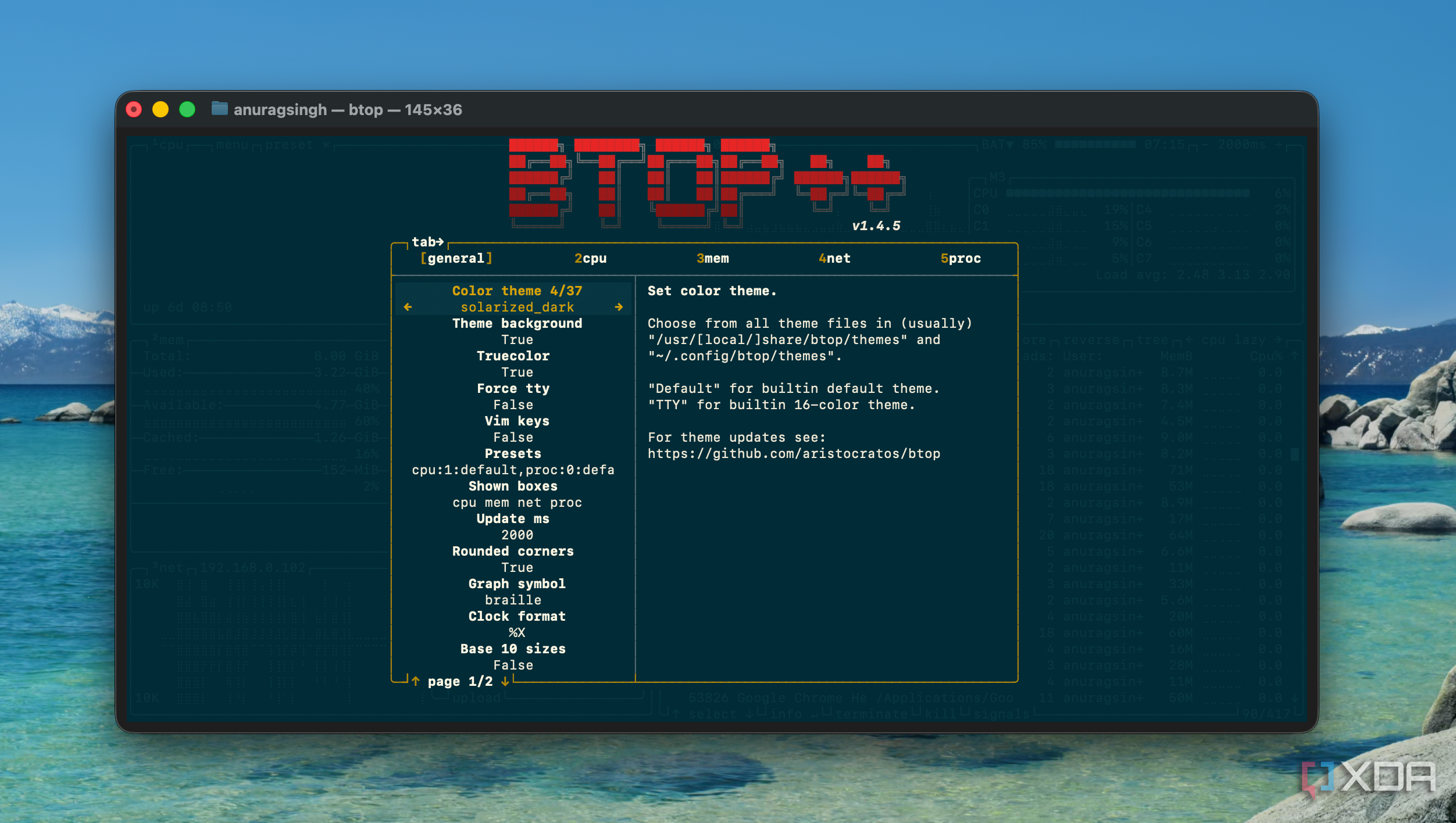1456x823 pixels.
Task: Click the folder icon in title bar
Action: (x=219, y=109)
